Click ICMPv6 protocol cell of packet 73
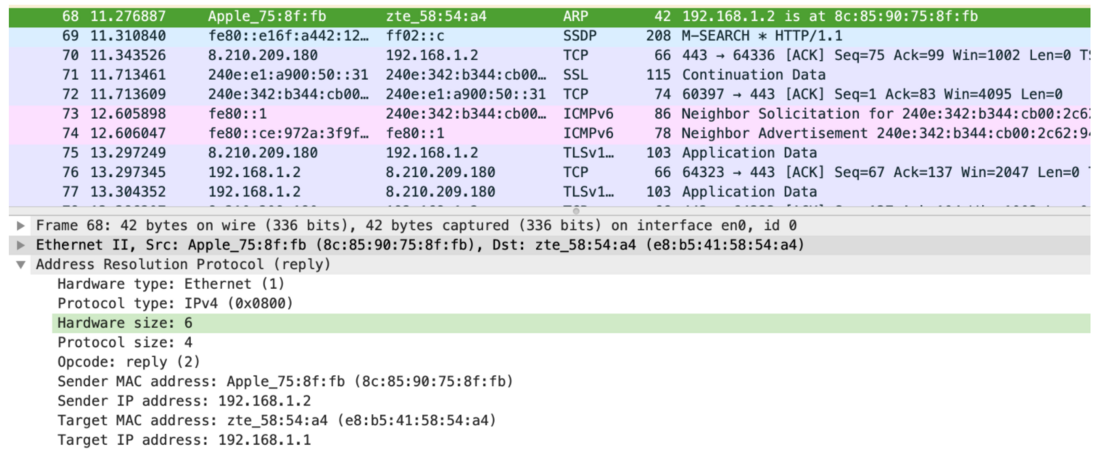1098x466 pixels. [588, 114]
